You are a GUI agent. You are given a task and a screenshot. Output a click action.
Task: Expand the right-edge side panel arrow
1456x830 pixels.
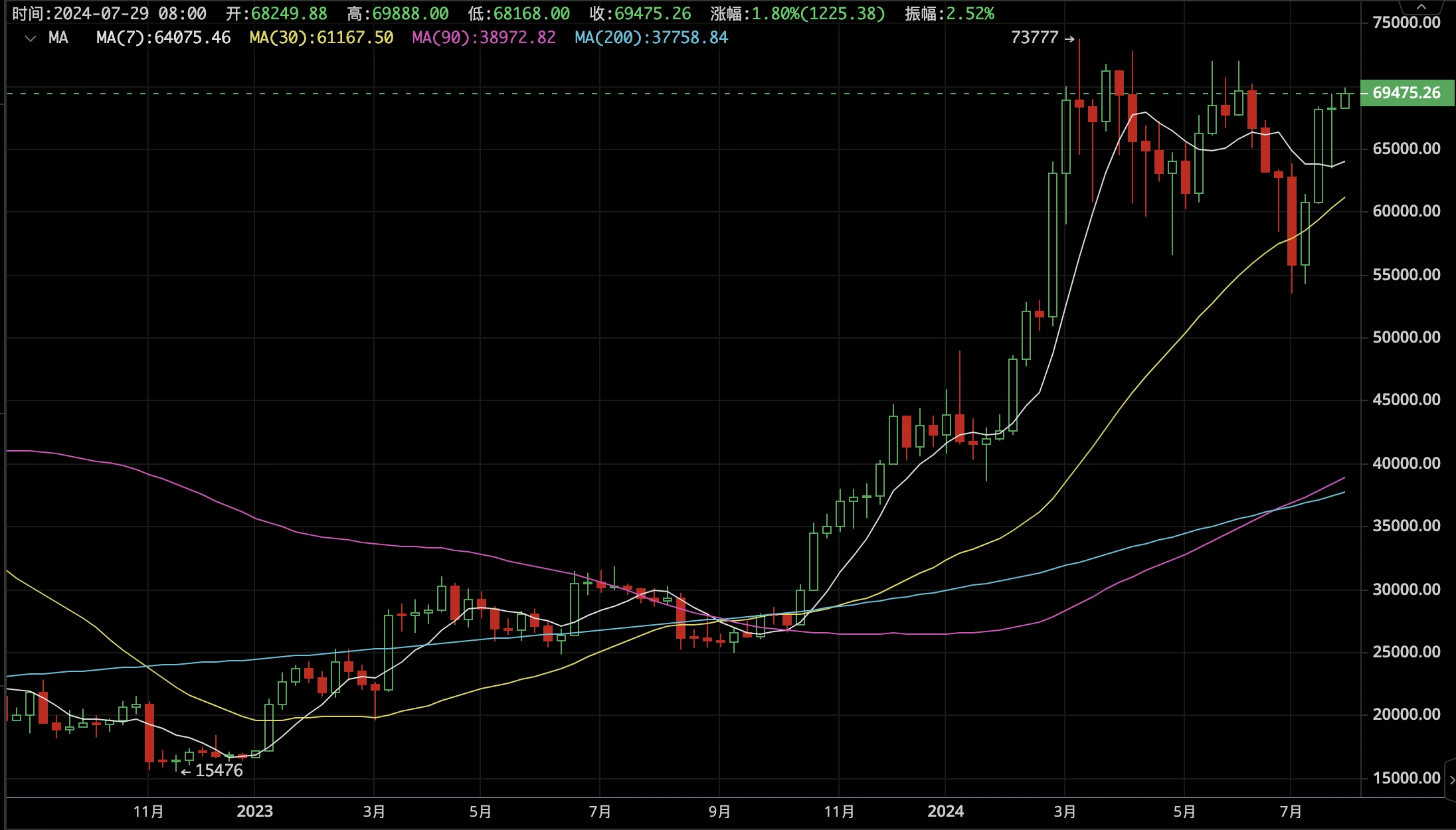1451,780
